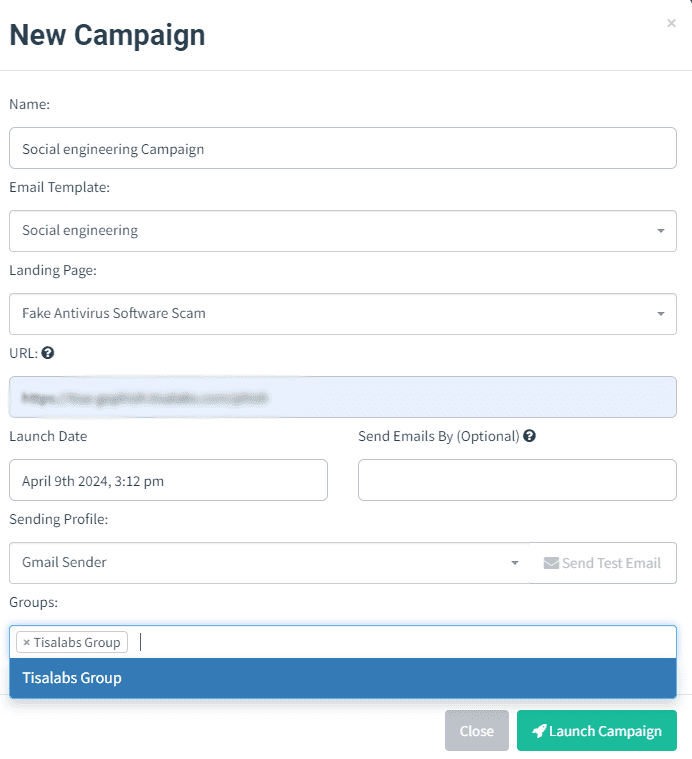Open the Sending Profile dropdown arrow
Viewport: 692px width, 759px height.
pyautogui.click(x=515, y=563)
